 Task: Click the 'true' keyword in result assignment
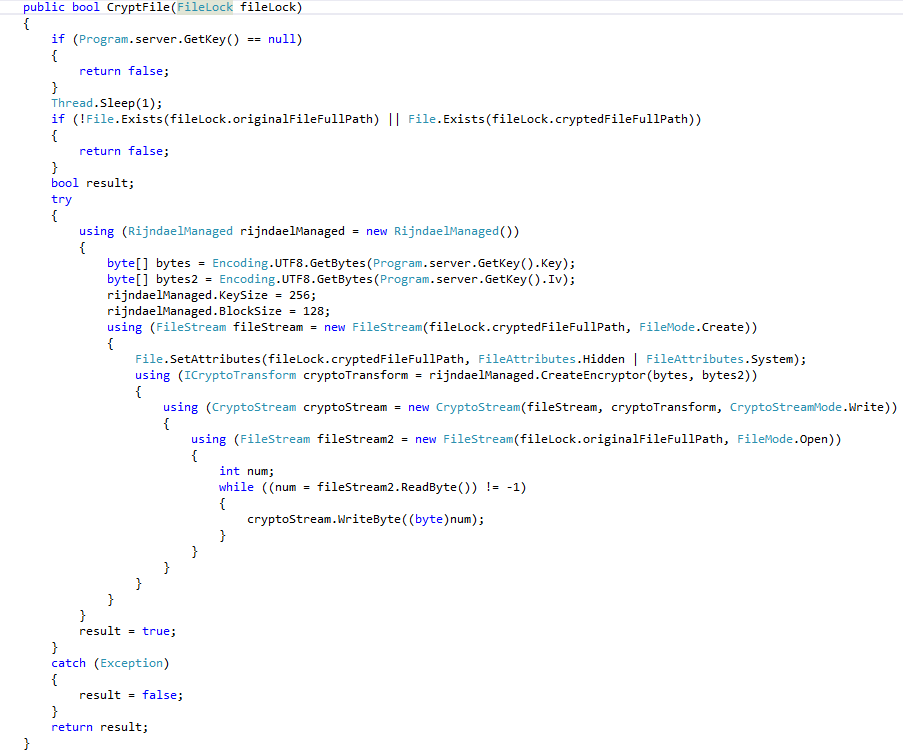point(156,631)
